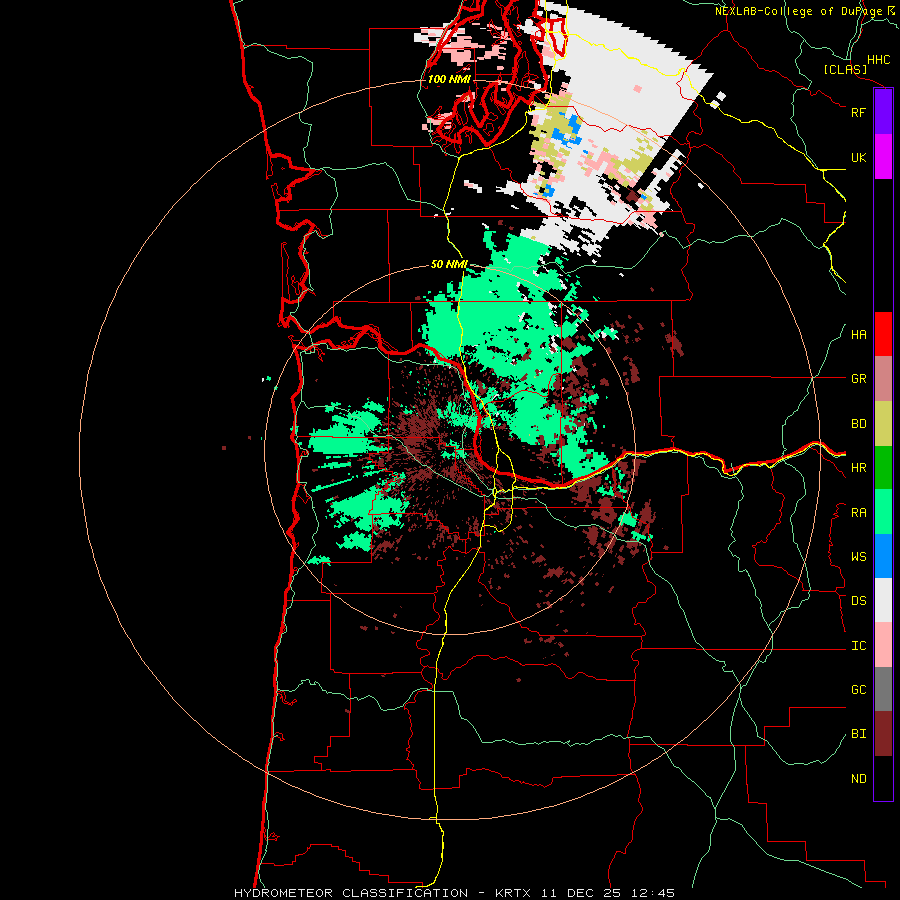Click the BD legend label
Image resolution: width=900 pixels, height=900 pixels.
(859, 424)
